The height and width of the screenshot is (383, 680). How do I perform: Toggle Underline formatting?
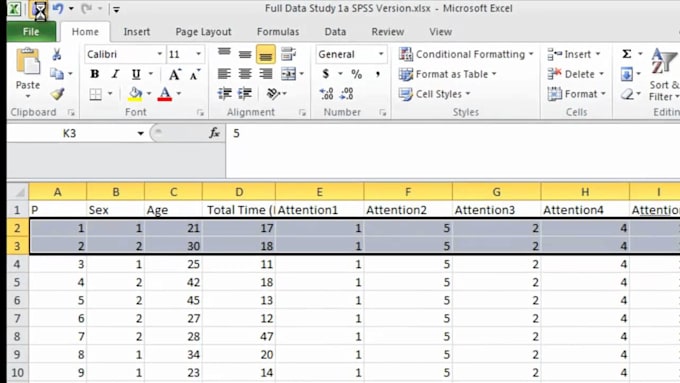(136, 74)
